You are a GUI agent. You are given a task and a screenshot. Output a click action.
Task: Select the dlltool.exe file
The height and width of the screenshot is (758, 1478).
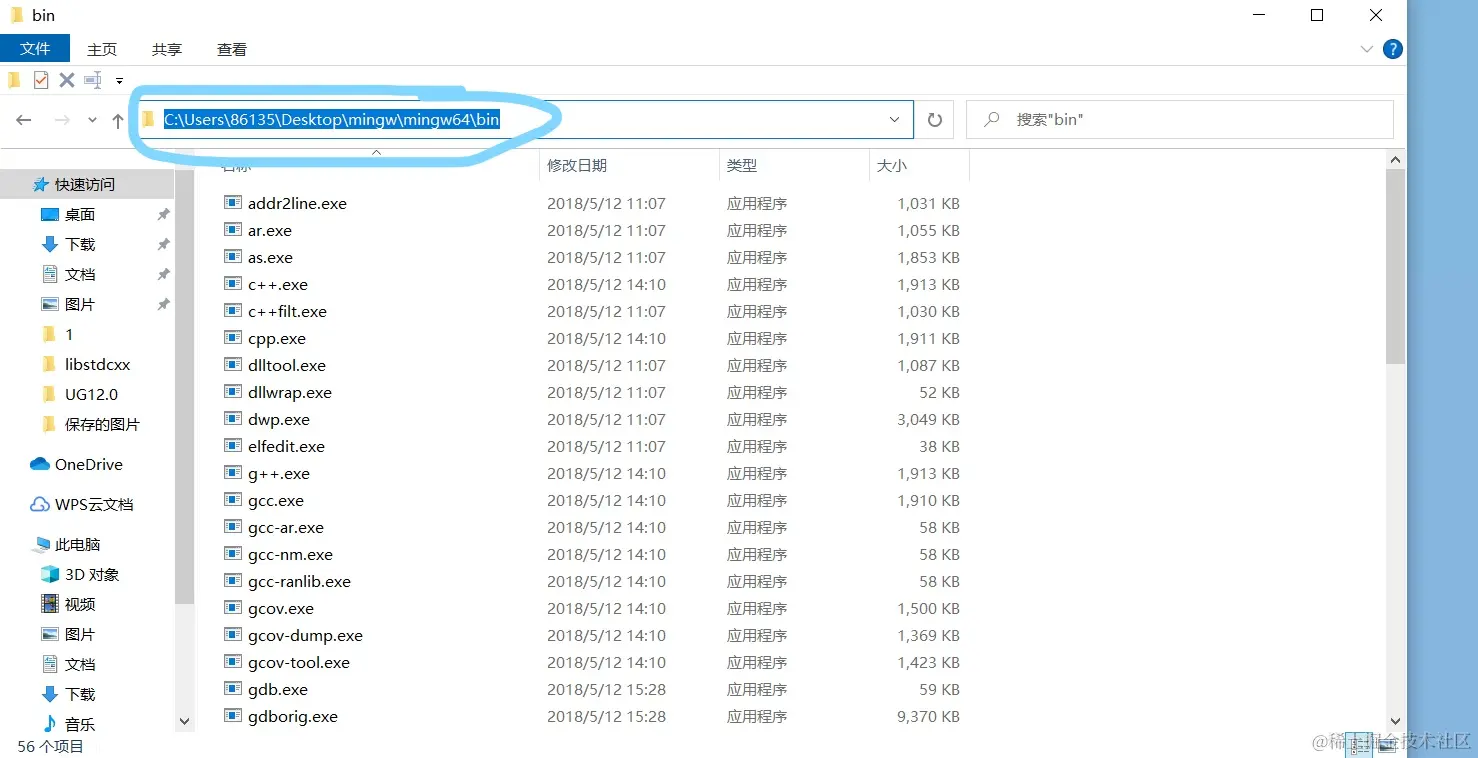tap(287, 365)
